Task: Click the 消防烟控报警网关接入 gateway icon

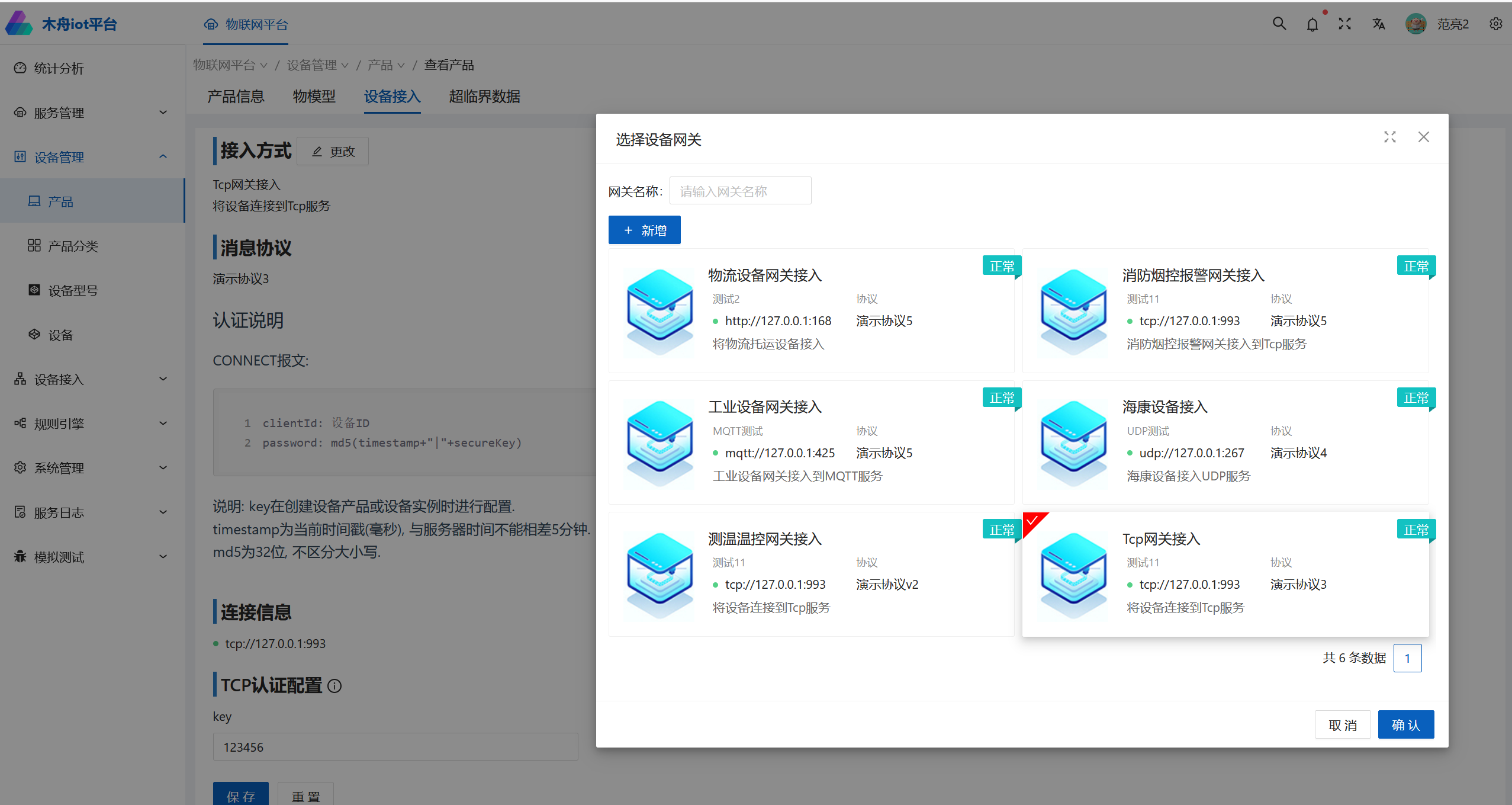Action: coord(1073,311)
